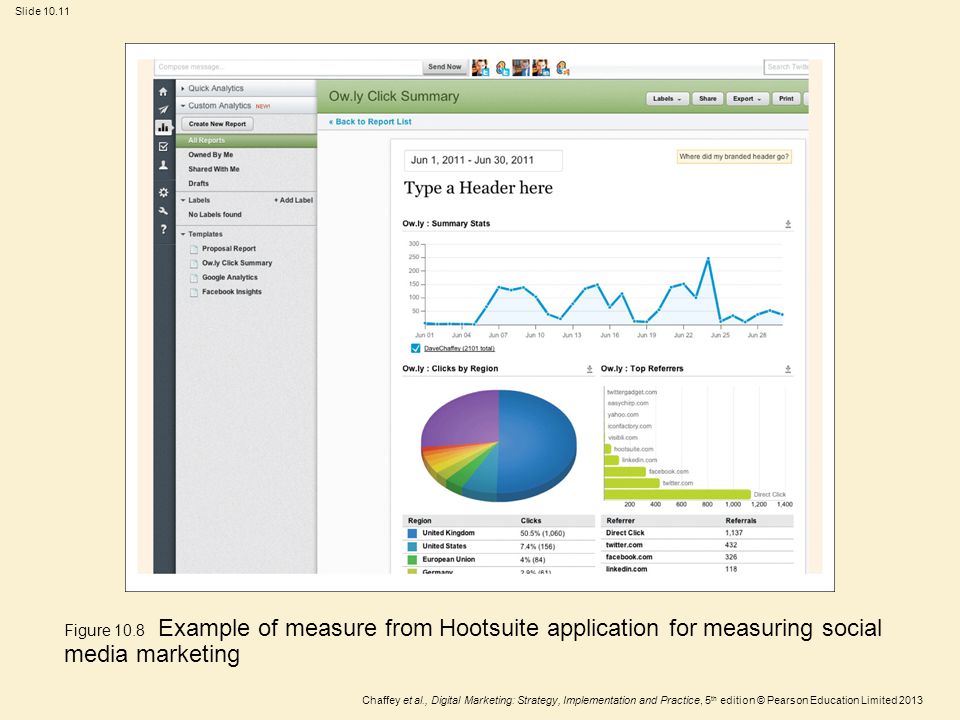The height and width of the screenshot is (720, 960).
Task: Click 'hootsuite.com' label in referrers chart
Action: point(633,449)
